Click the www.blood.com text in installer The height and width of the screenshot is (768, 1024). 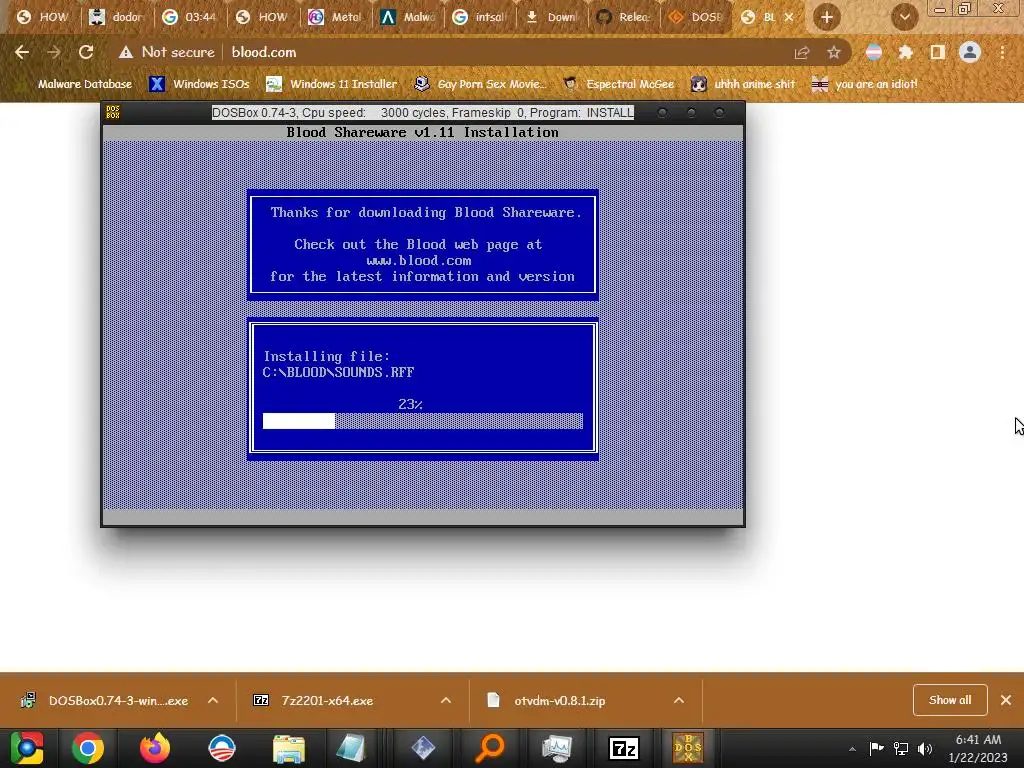419,261
